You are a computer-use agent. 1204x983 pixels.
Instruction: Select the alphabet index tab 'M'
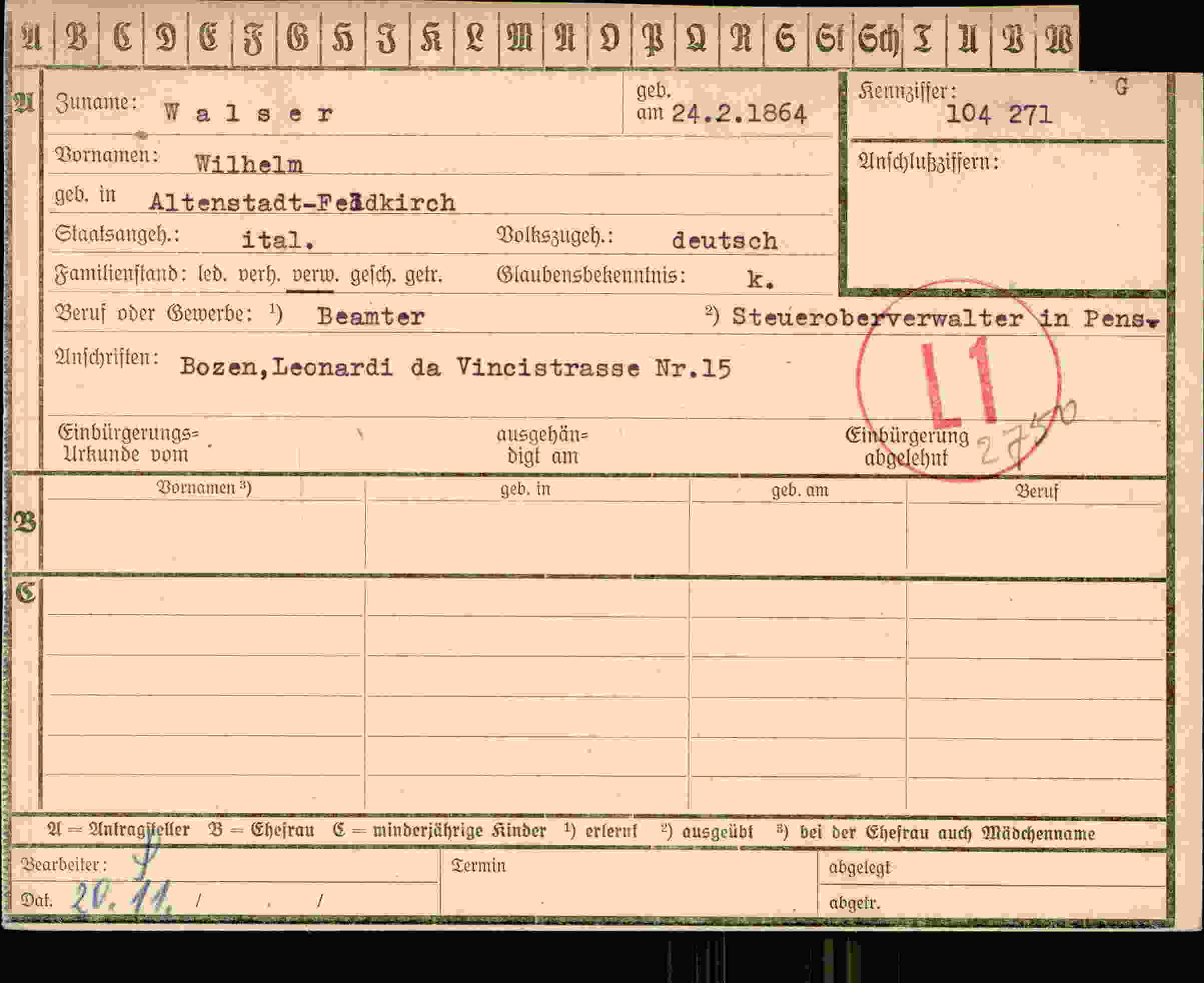coord(521,39)
